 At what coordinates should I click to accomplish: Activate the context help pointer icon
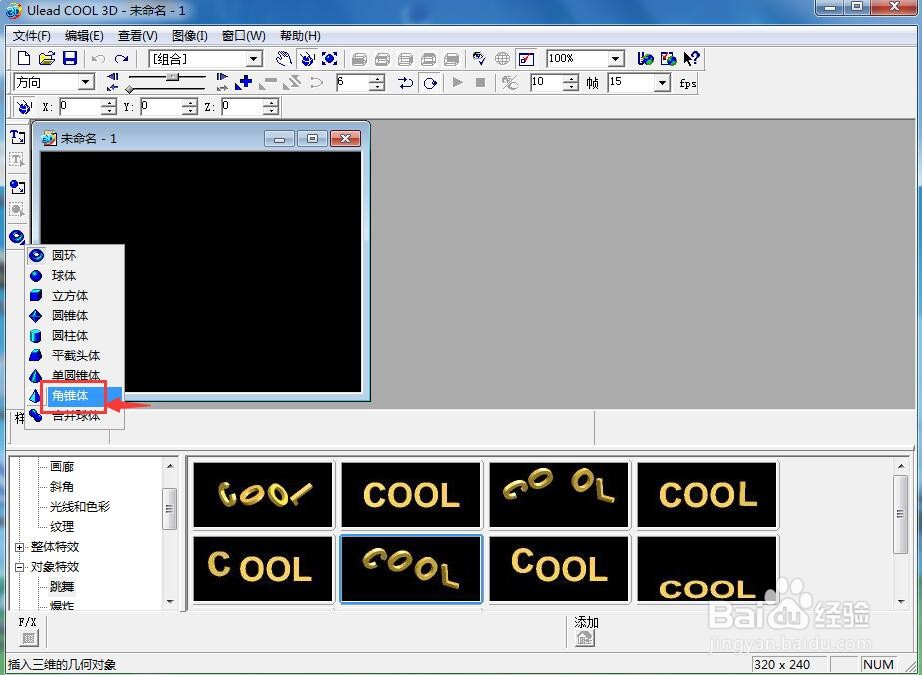point(692,58)
